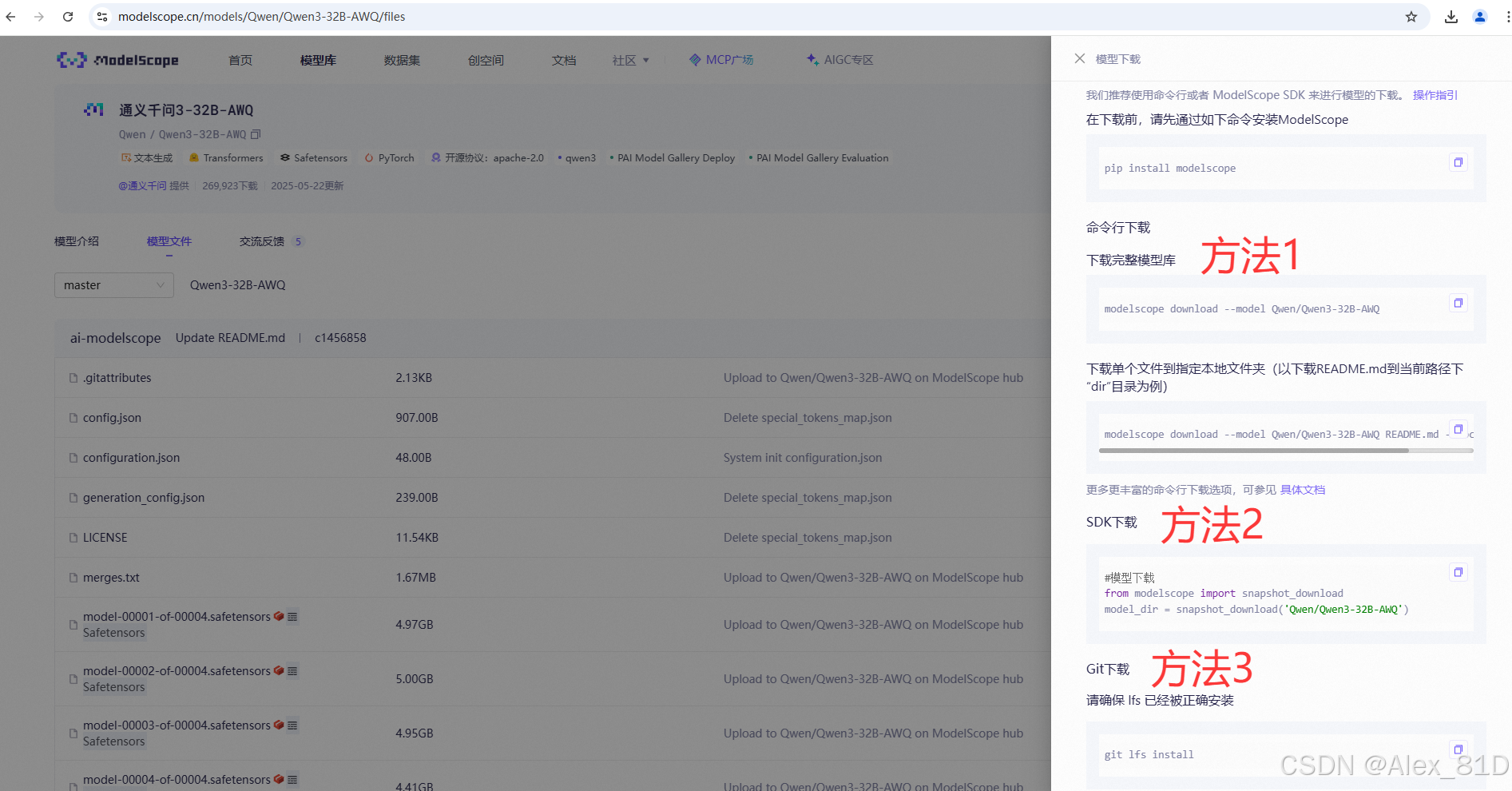Click the @通义千问 provider link

(142, 185)
